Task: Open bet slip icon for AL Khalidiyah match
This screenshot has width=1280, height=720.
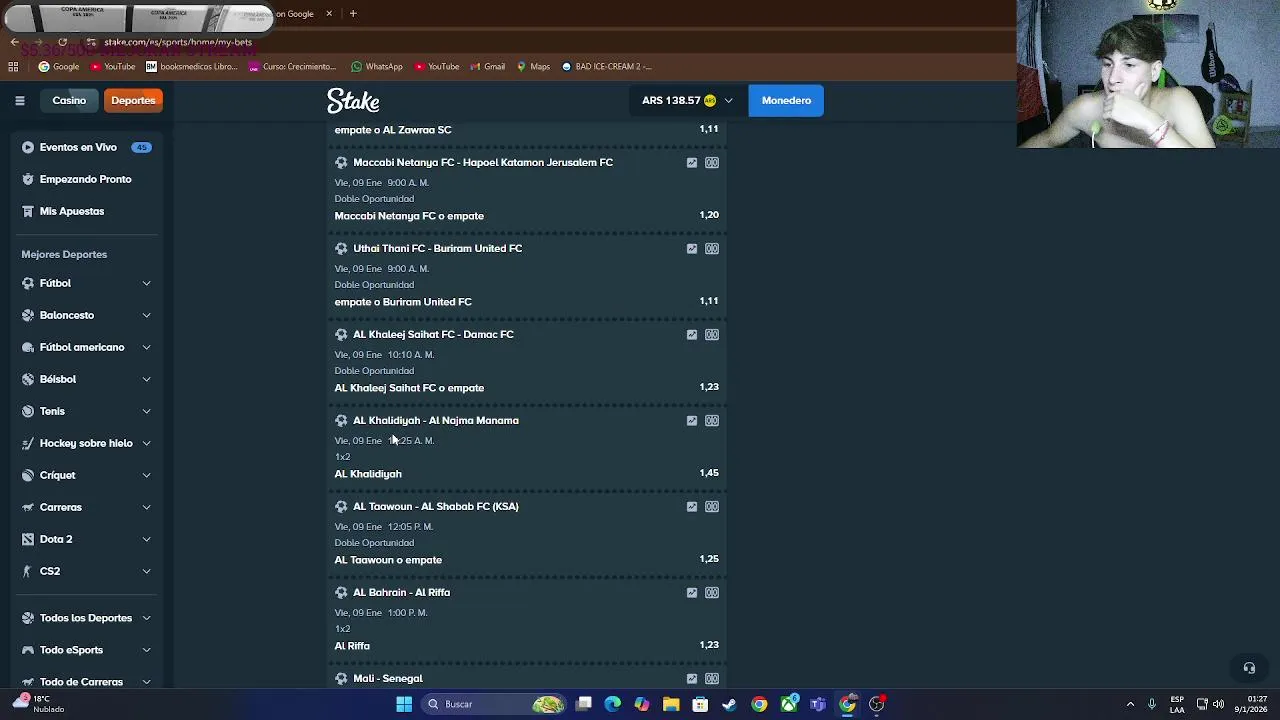Action: (712, 420)
